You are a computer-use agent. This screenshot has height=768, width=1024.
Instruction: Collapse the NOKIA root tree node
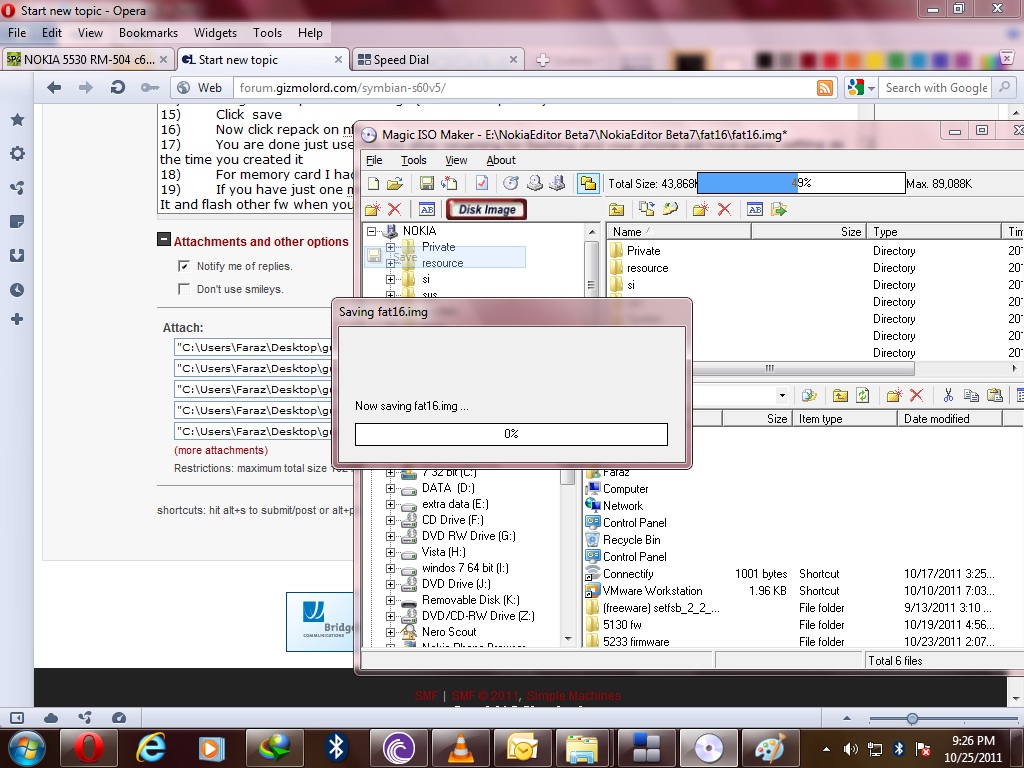coord(372,231)
